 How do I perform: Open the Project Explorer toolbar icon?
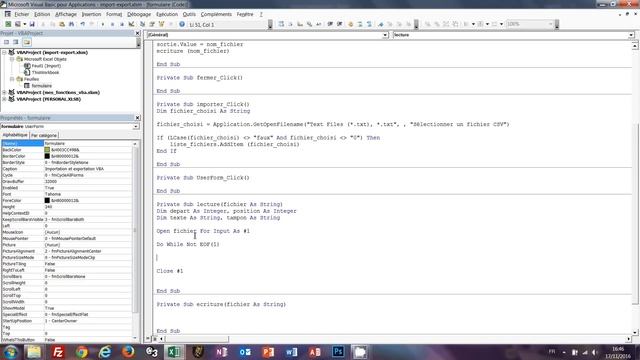[142, 24]
